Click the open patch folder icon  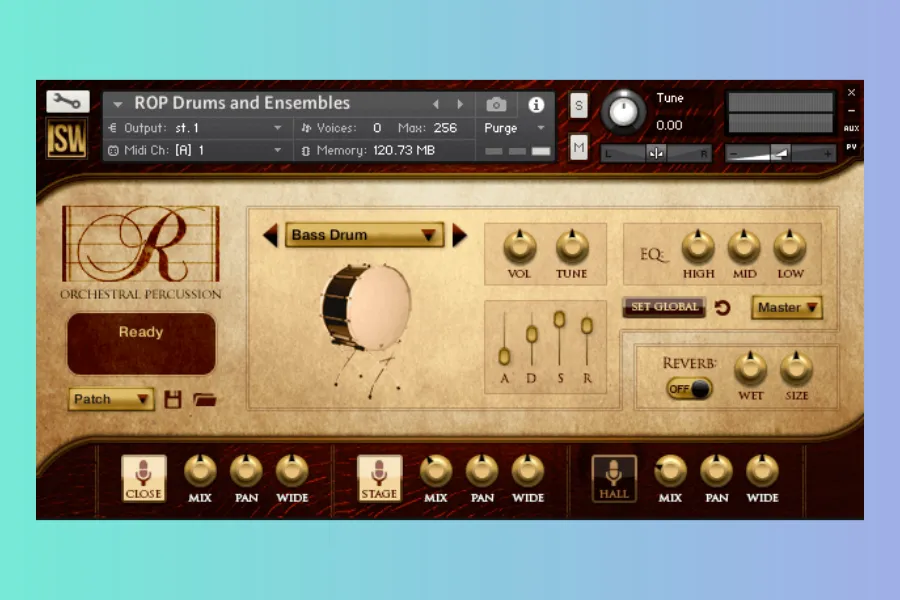click(205, 399)
